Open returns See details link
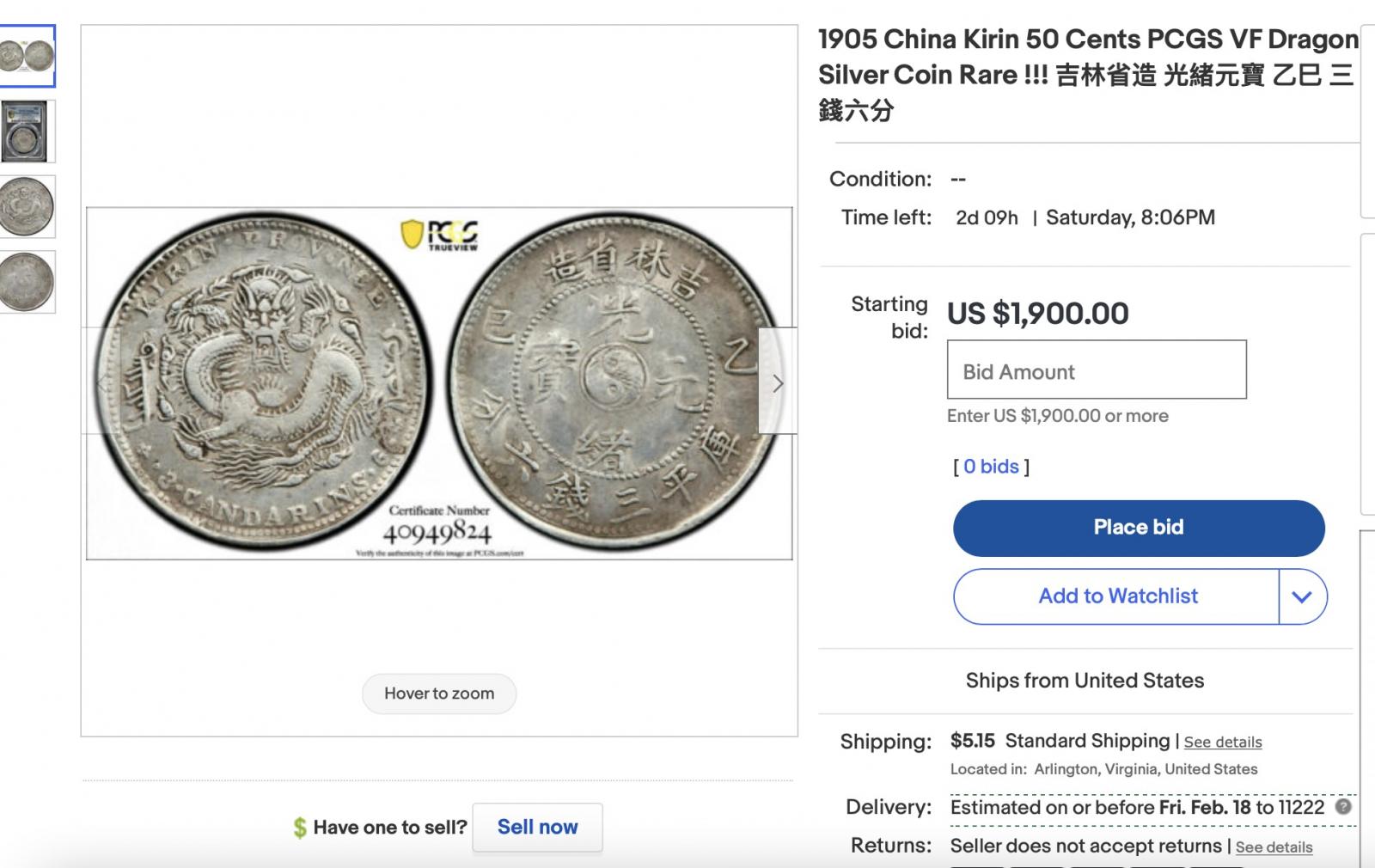Viewport: 1375px width, 868px height. pos(1274,847)
